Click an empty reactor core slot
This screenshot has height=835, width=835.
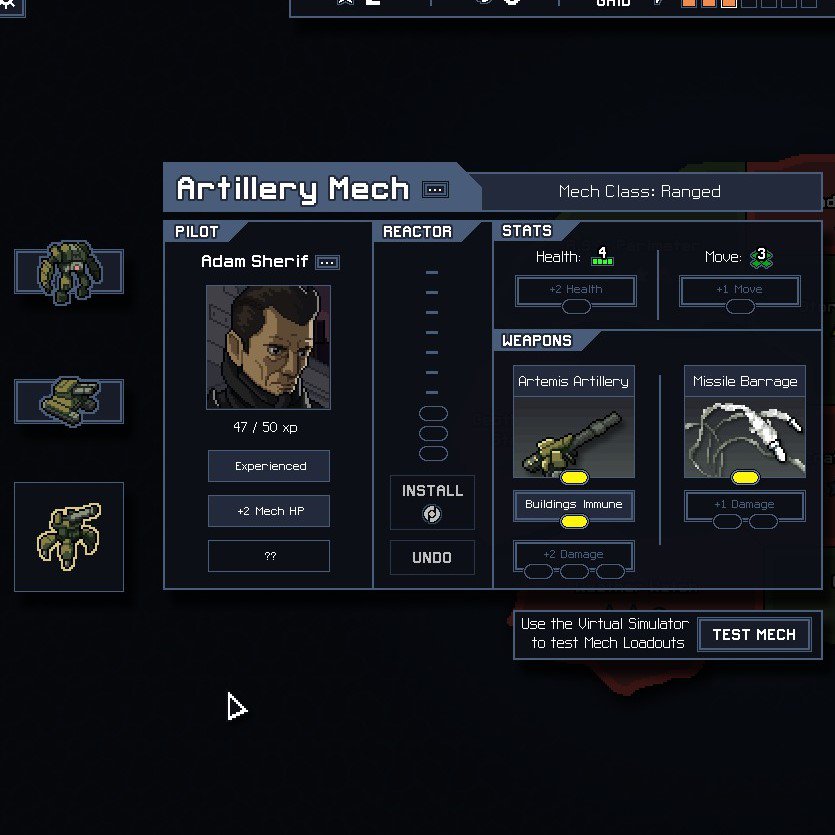433,413
